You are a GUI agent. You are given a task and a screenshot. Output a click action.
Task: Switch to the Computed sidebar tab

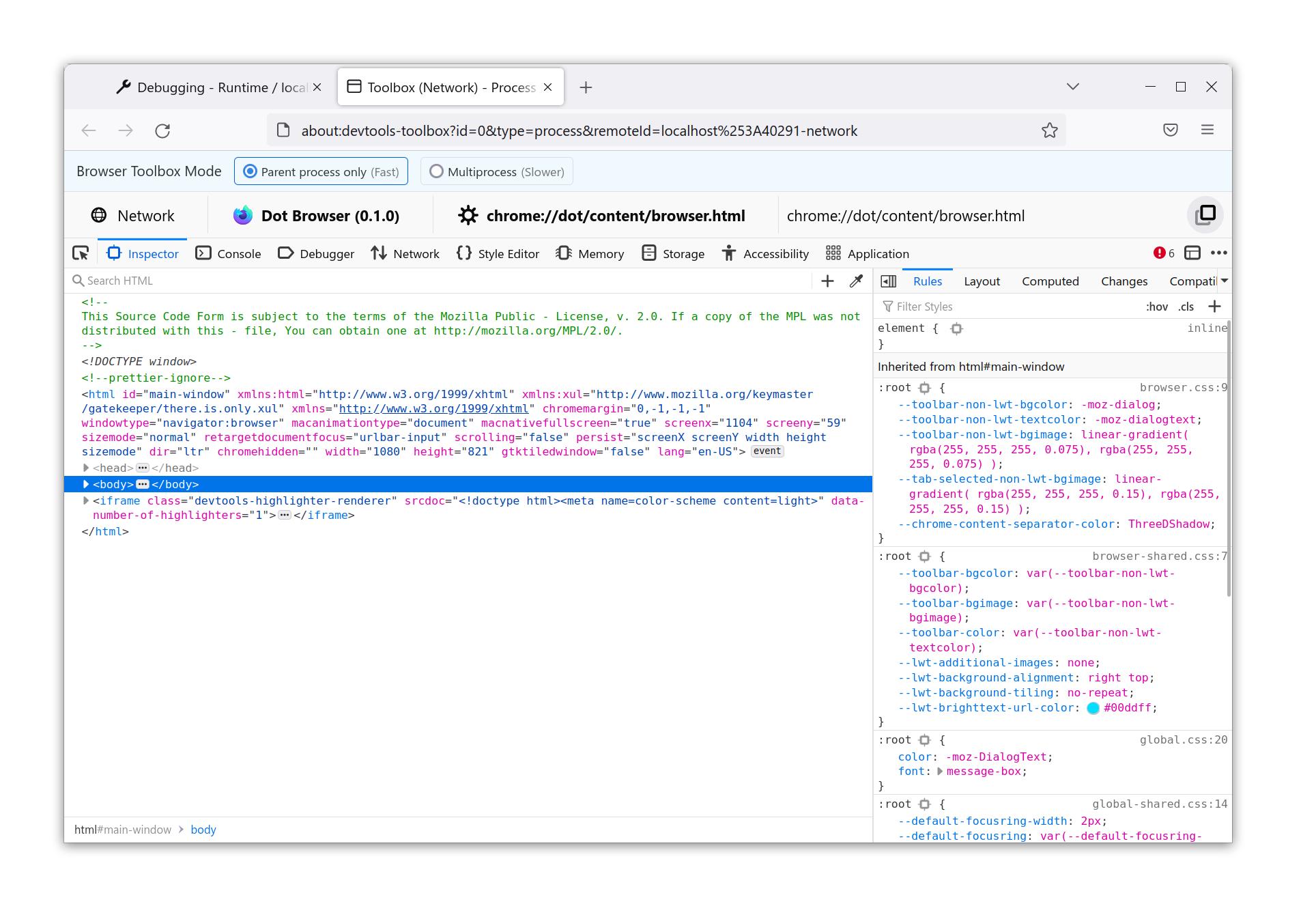1050,281
